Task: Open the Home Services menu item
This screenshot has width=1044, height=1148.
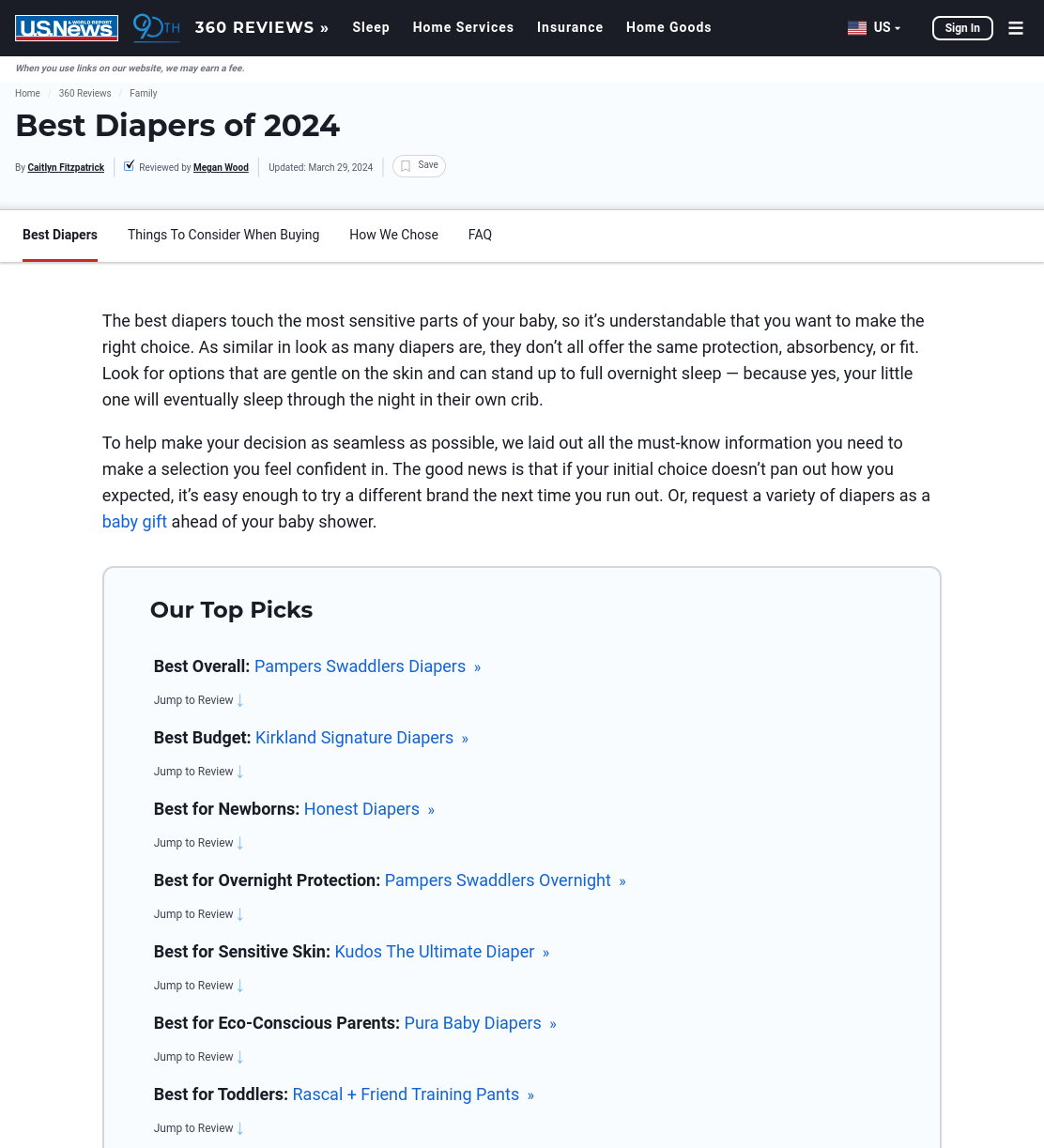Action: 464,28
